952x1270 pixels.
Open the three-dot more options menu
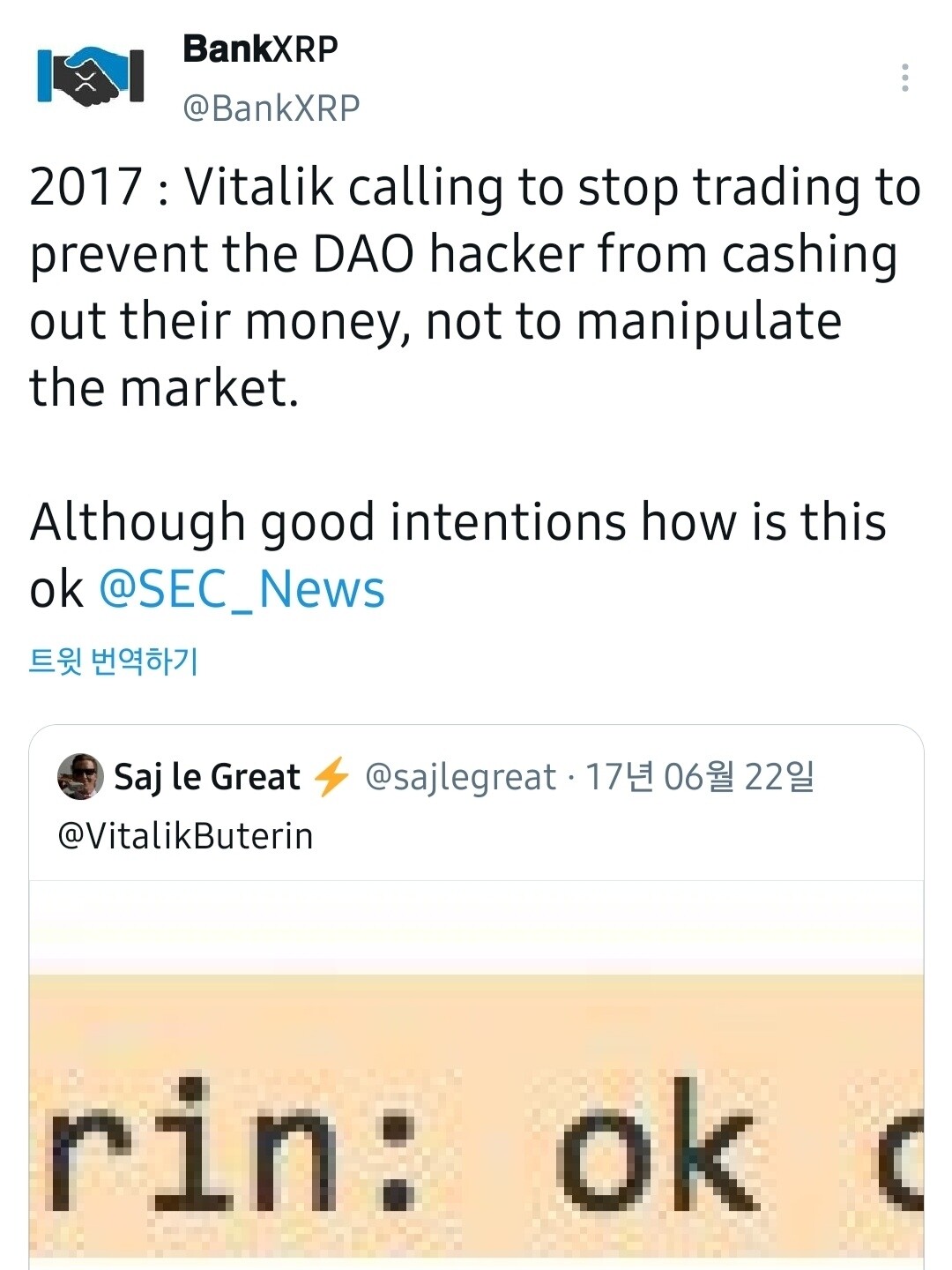[x=904, y=78]
